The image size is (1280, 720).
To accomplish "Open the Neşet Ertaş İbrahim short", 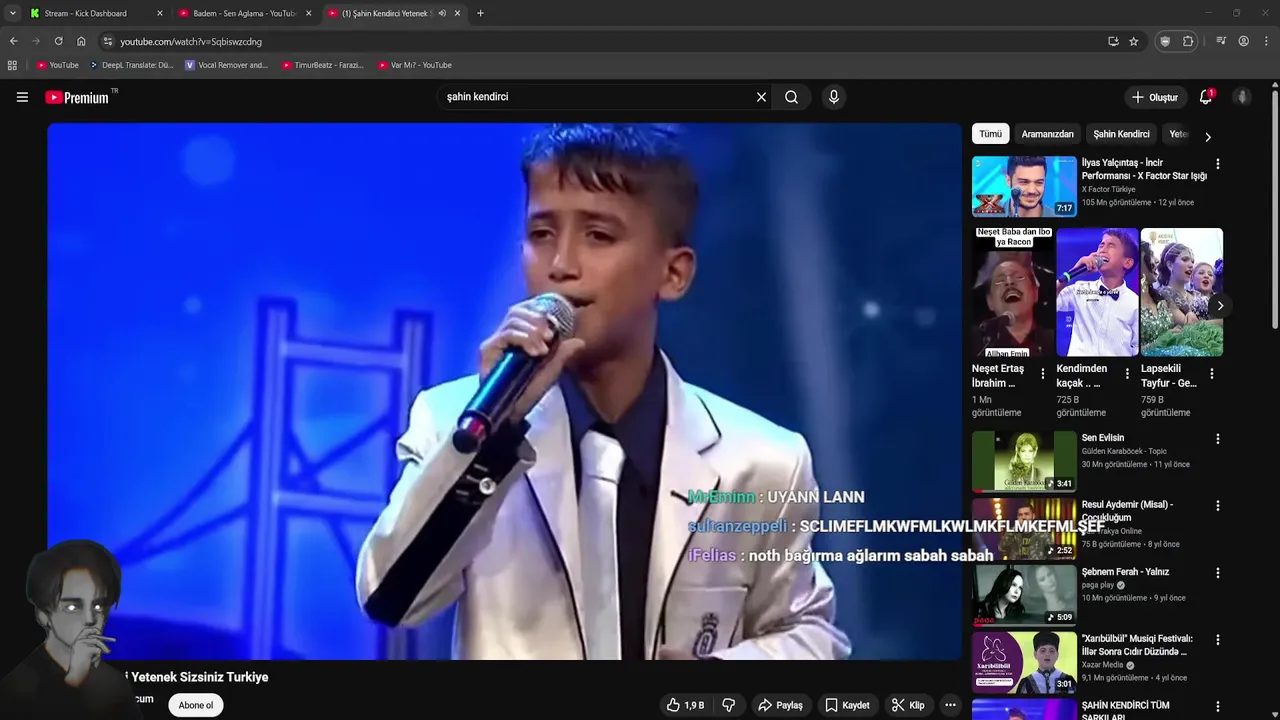I will coord(1012,292).
